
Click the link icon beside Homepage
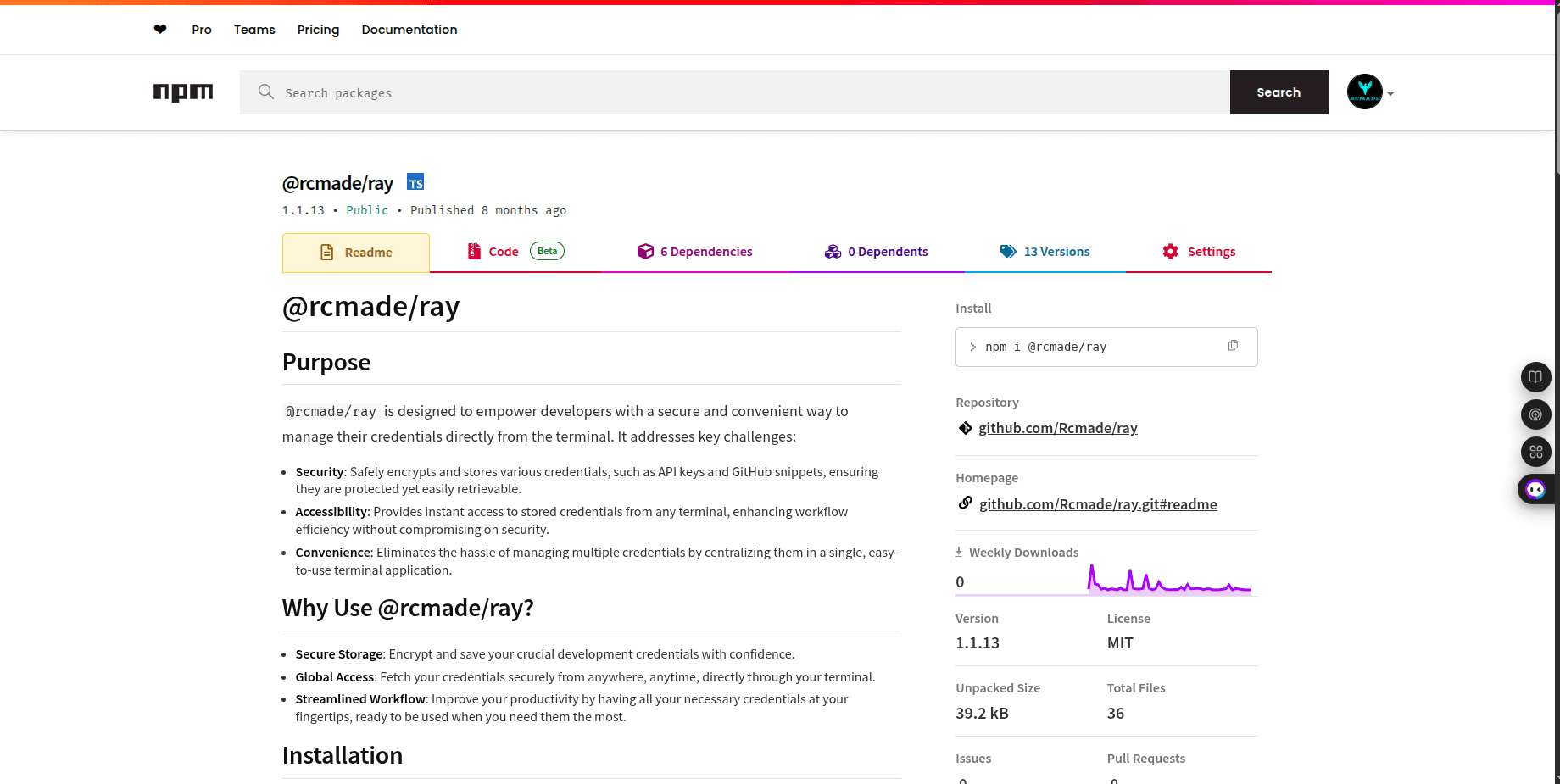(x=965, y=503)
